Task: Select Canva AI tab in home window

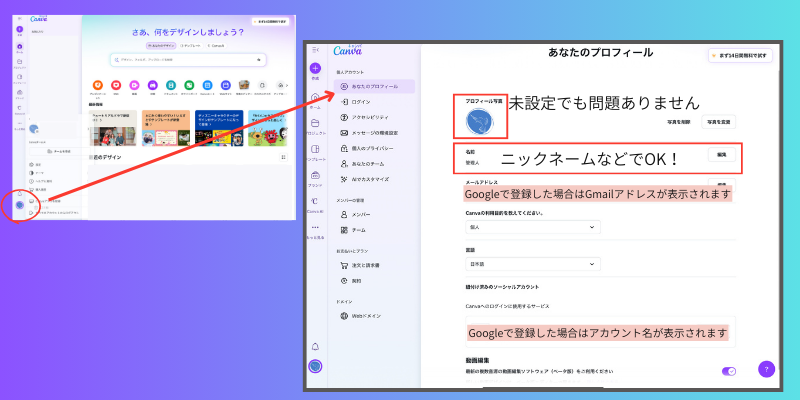Action: (x=216, y=45)
